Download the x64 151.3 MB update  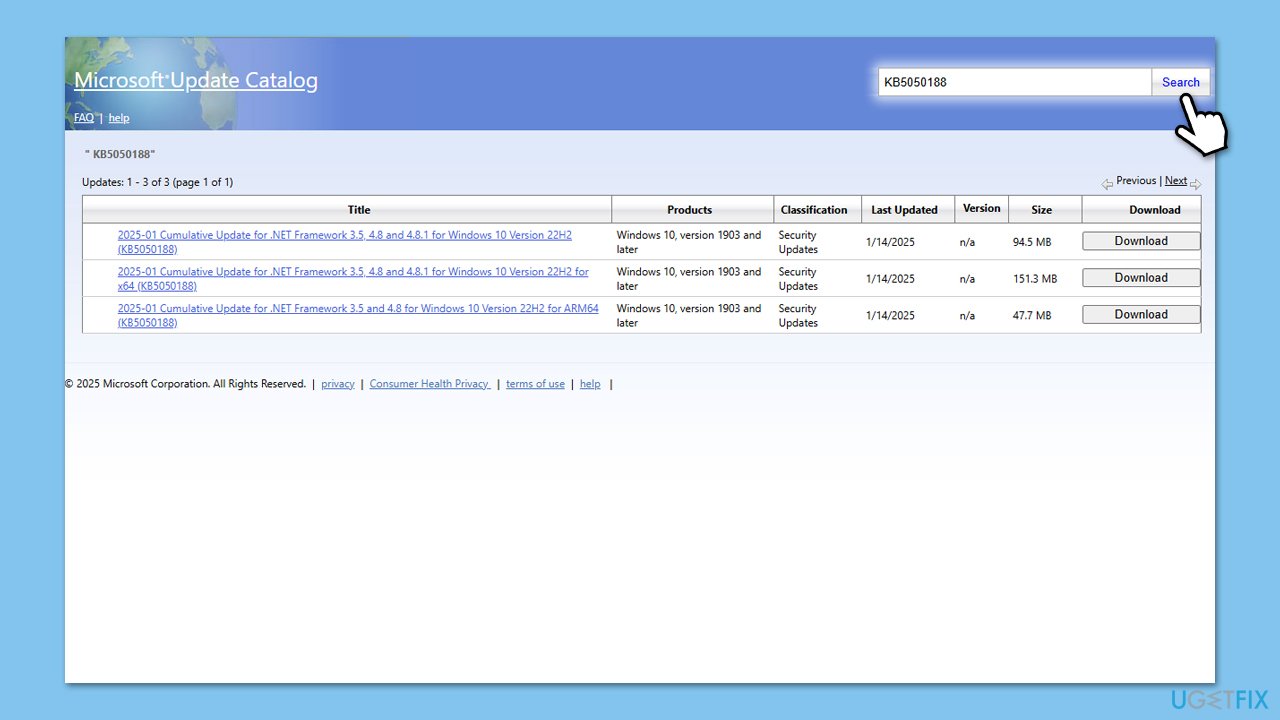tap(1141, 278)
